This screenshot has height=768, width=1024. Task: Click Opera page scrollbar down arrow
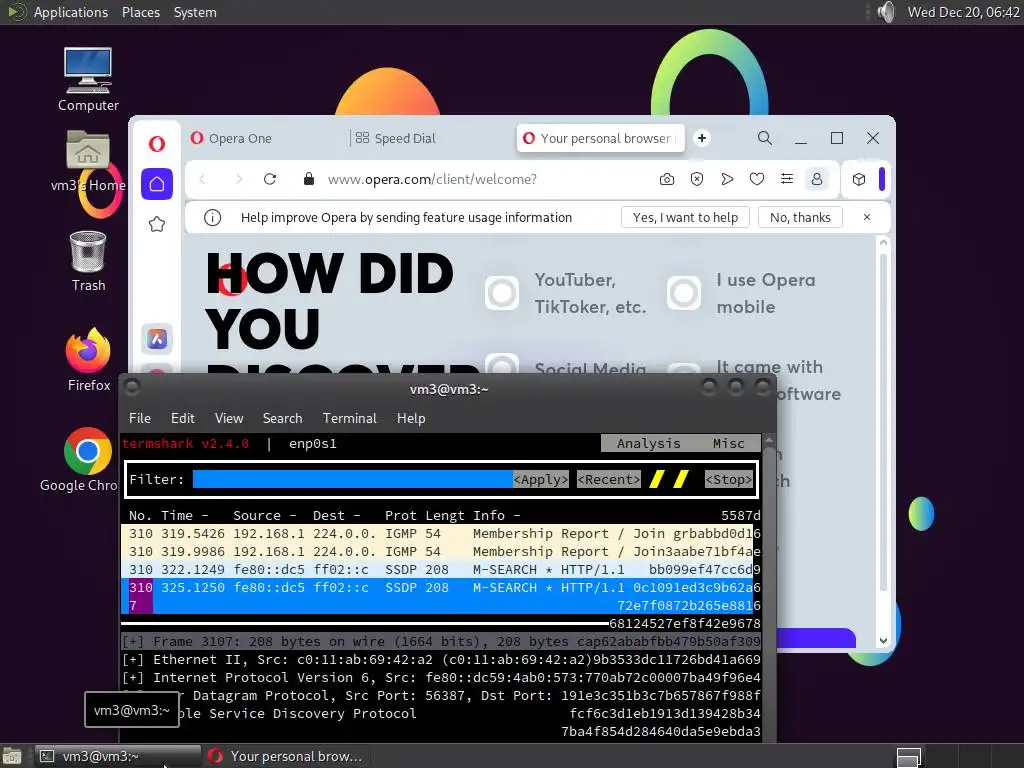(x=883, y=641)
